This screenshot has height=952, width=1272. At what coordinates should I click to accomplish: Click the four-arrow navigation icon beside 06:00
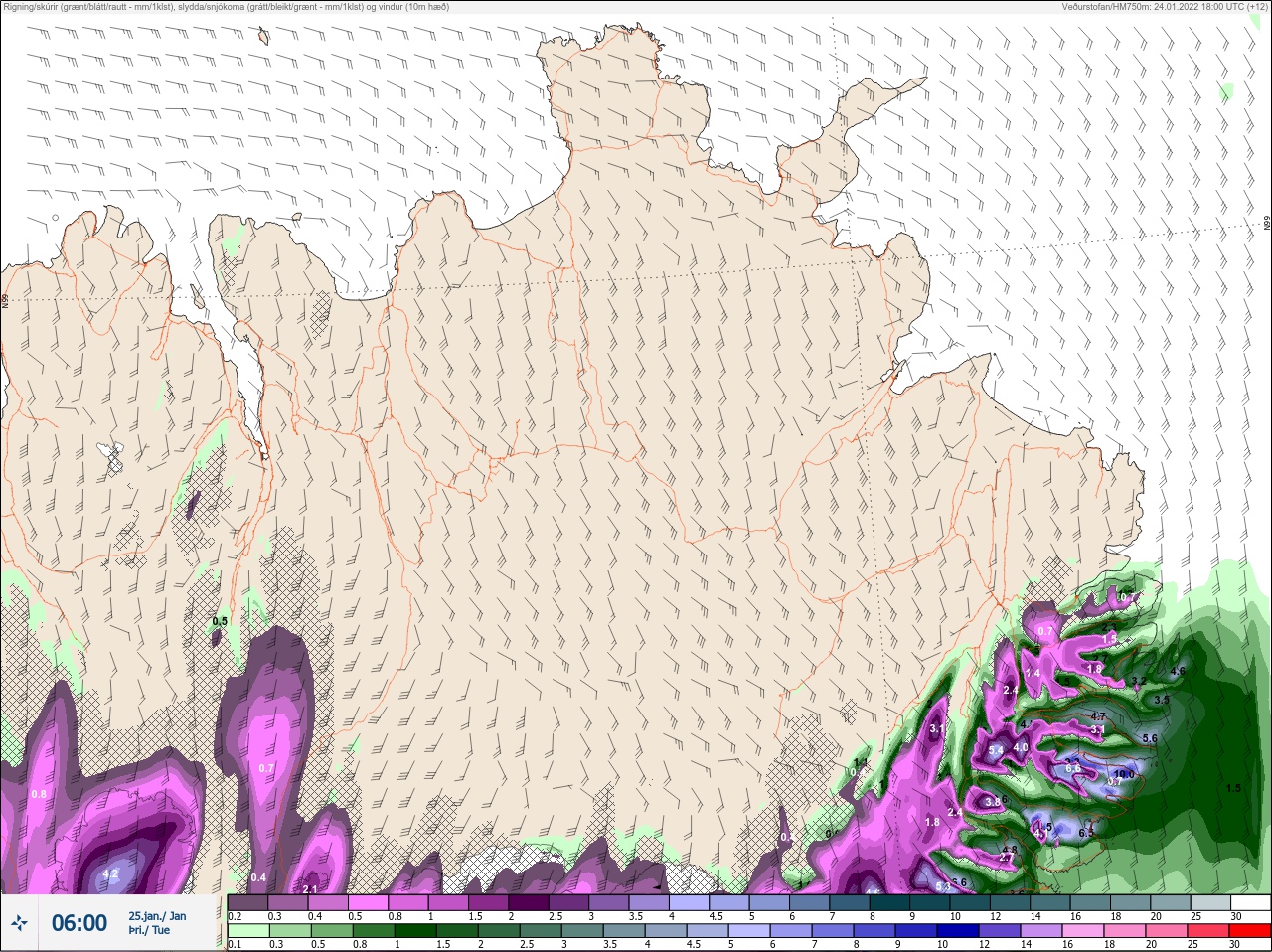(x=19, y=923)
